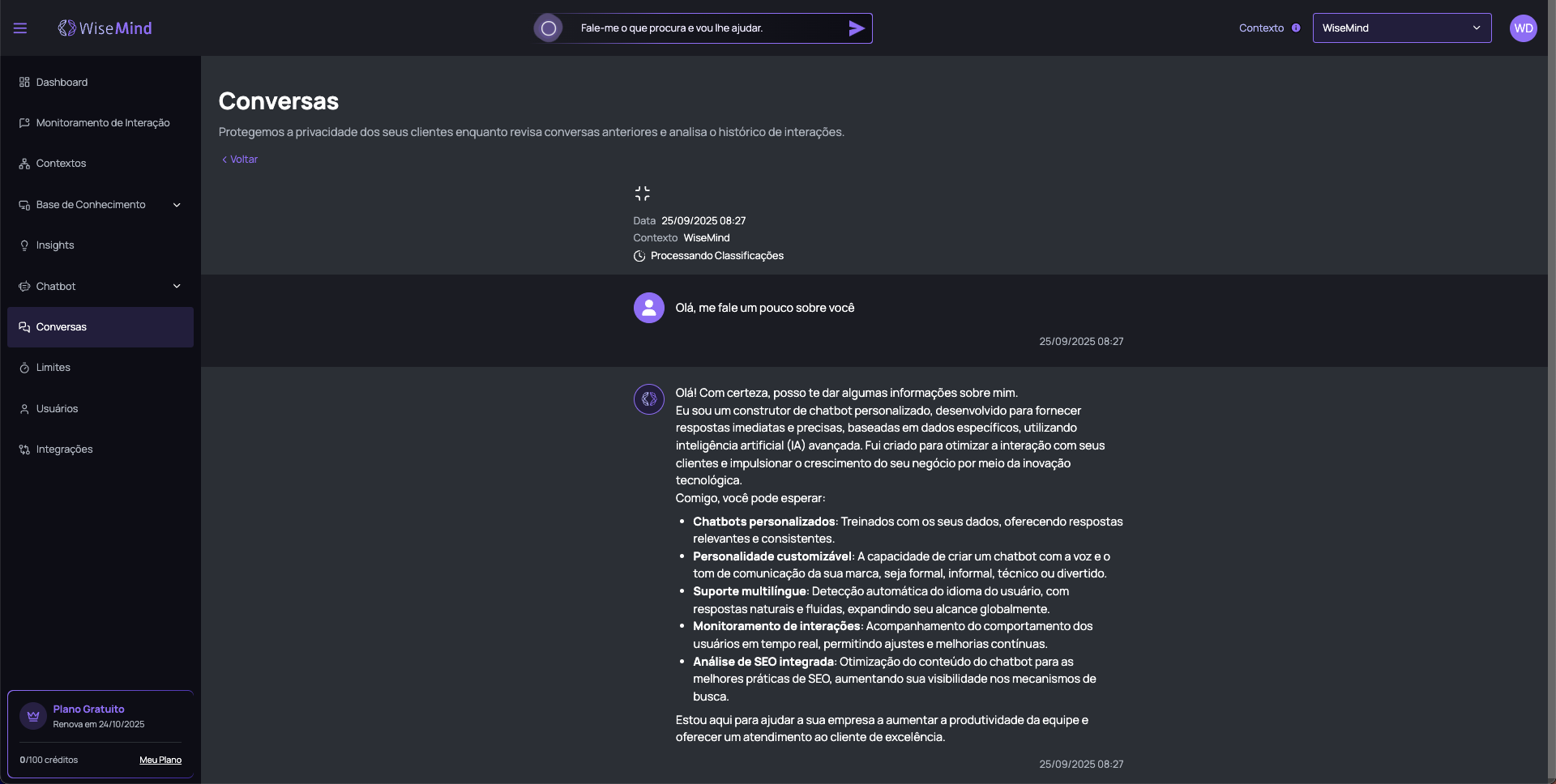
Task: Click the Contexto info icon
Action: 1296,28
